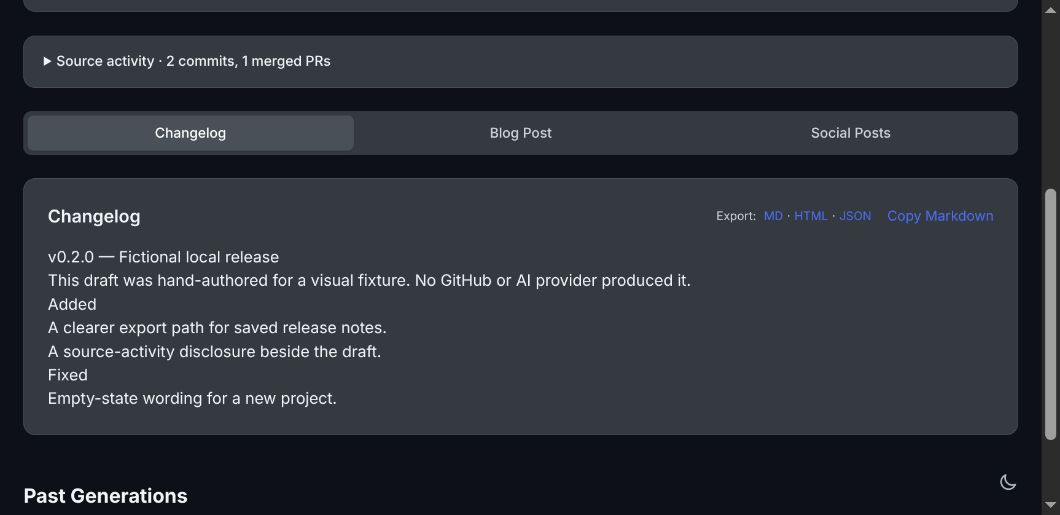Screen dimensions: 1060x515
Task: Switch to the Blog Post tab
Action: click(521, 133)
